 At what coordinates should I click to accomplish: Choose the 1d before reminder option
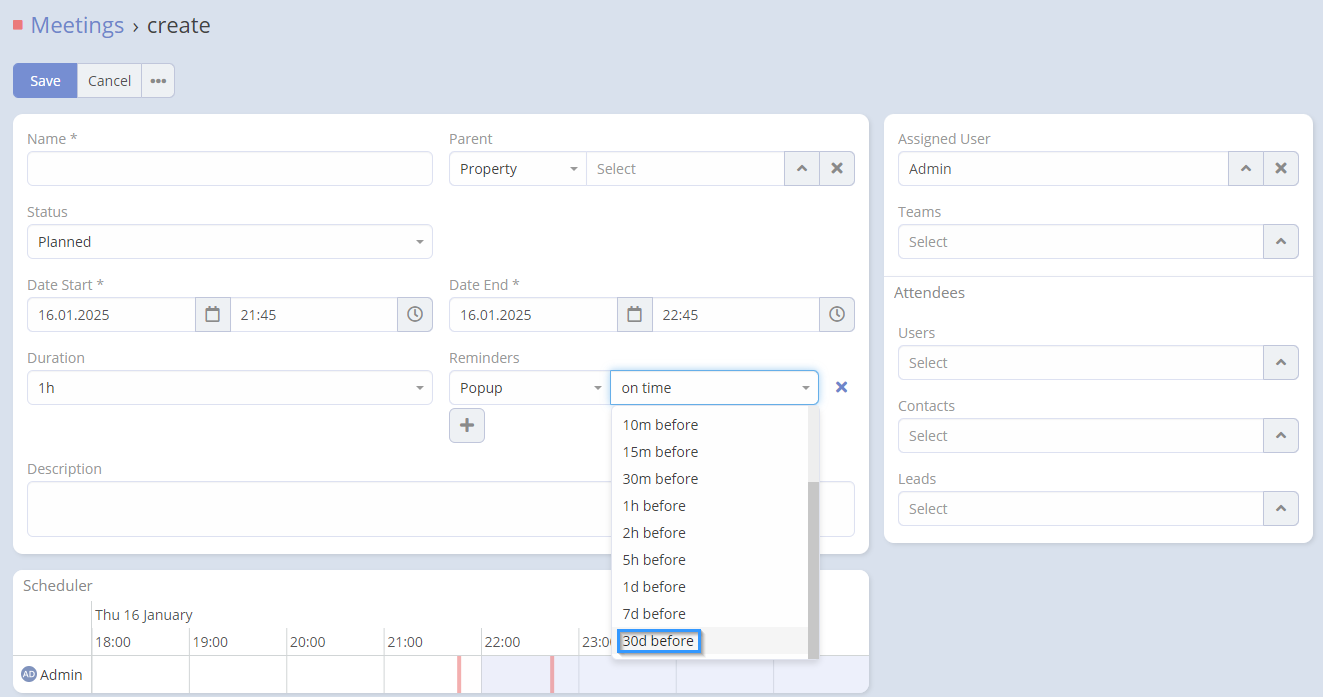[x=654, y=587]
